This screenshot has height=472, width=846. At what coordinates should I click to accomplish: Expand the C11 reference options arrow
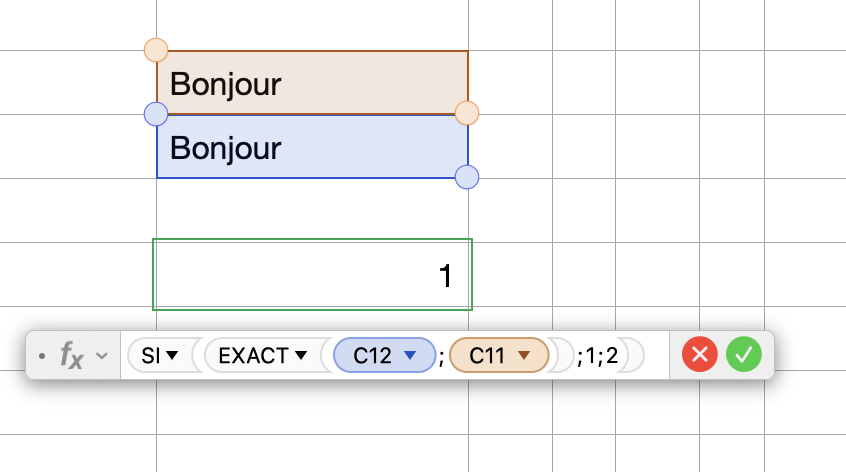[523, 355]
